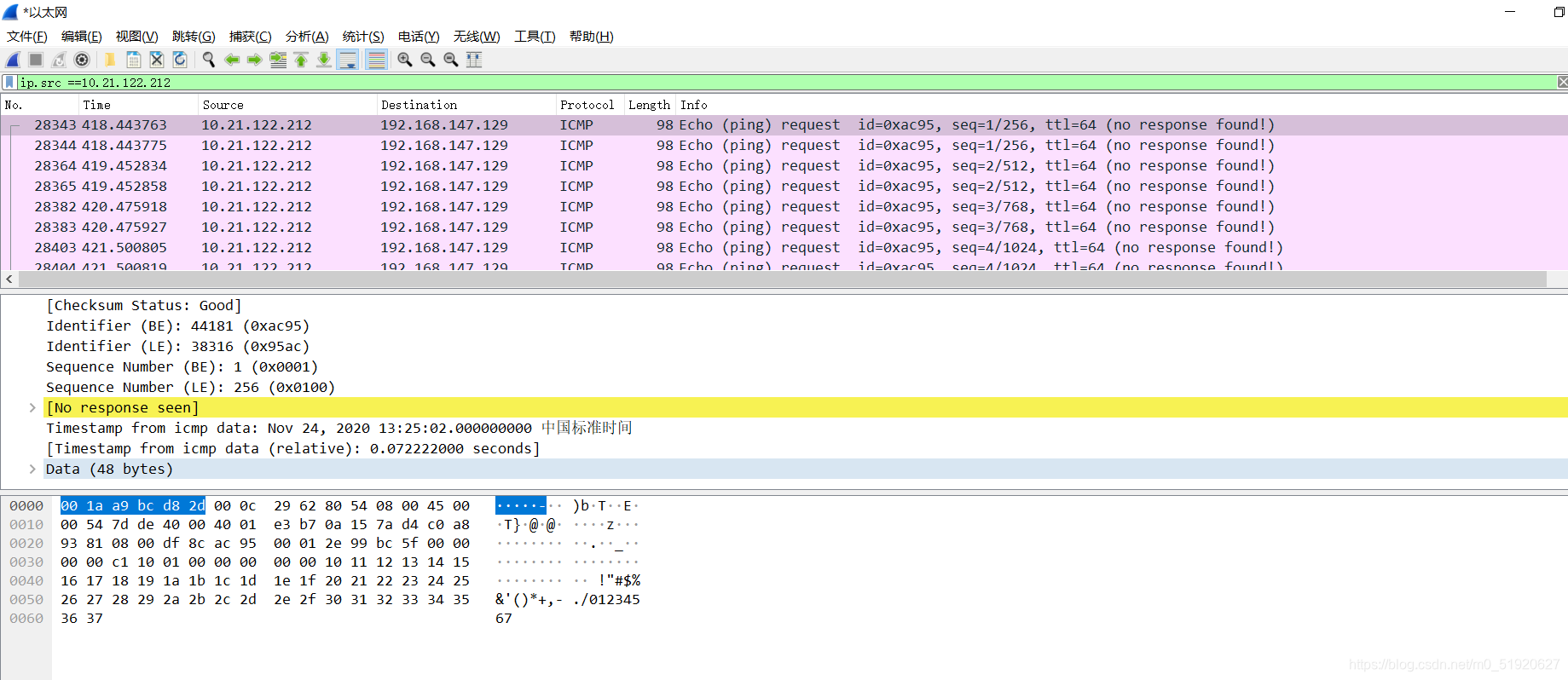Screen dimensions: 1568x680
Task: Jump to the last packet
Action: tap(324, 60)
